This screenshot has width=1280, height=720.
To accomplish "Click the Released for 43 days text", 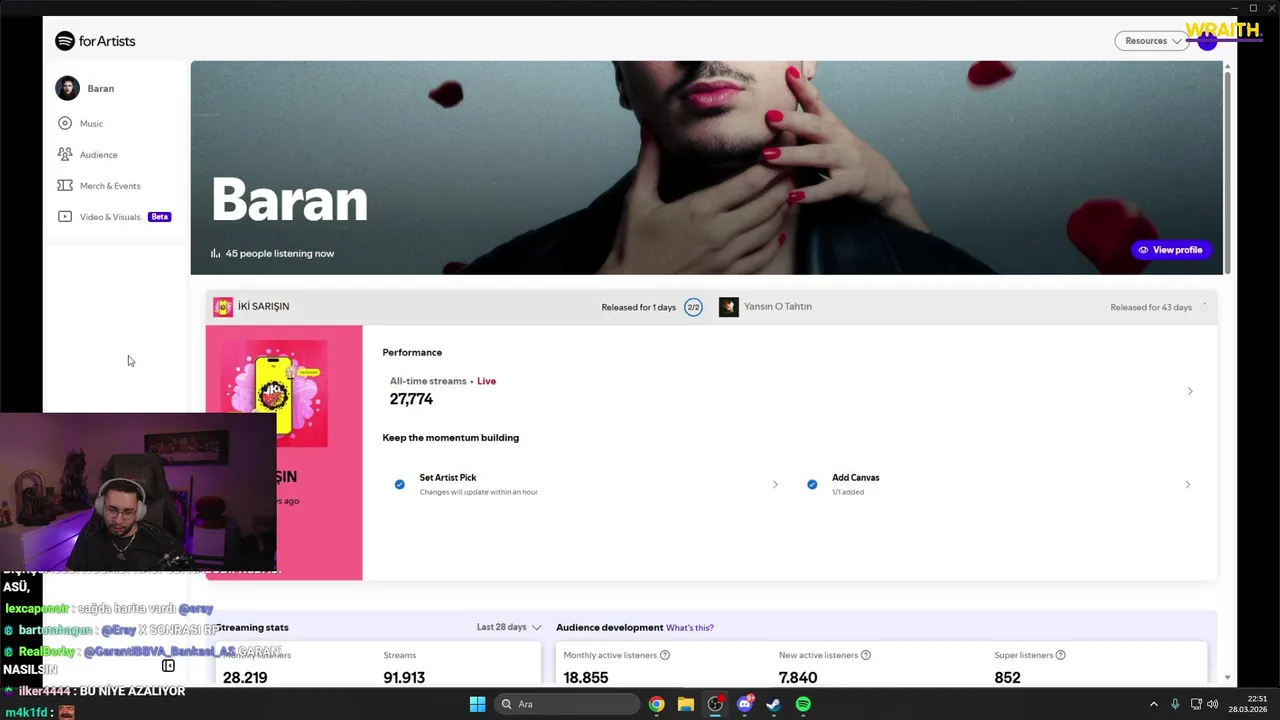I will click(x=1151, y=307).
